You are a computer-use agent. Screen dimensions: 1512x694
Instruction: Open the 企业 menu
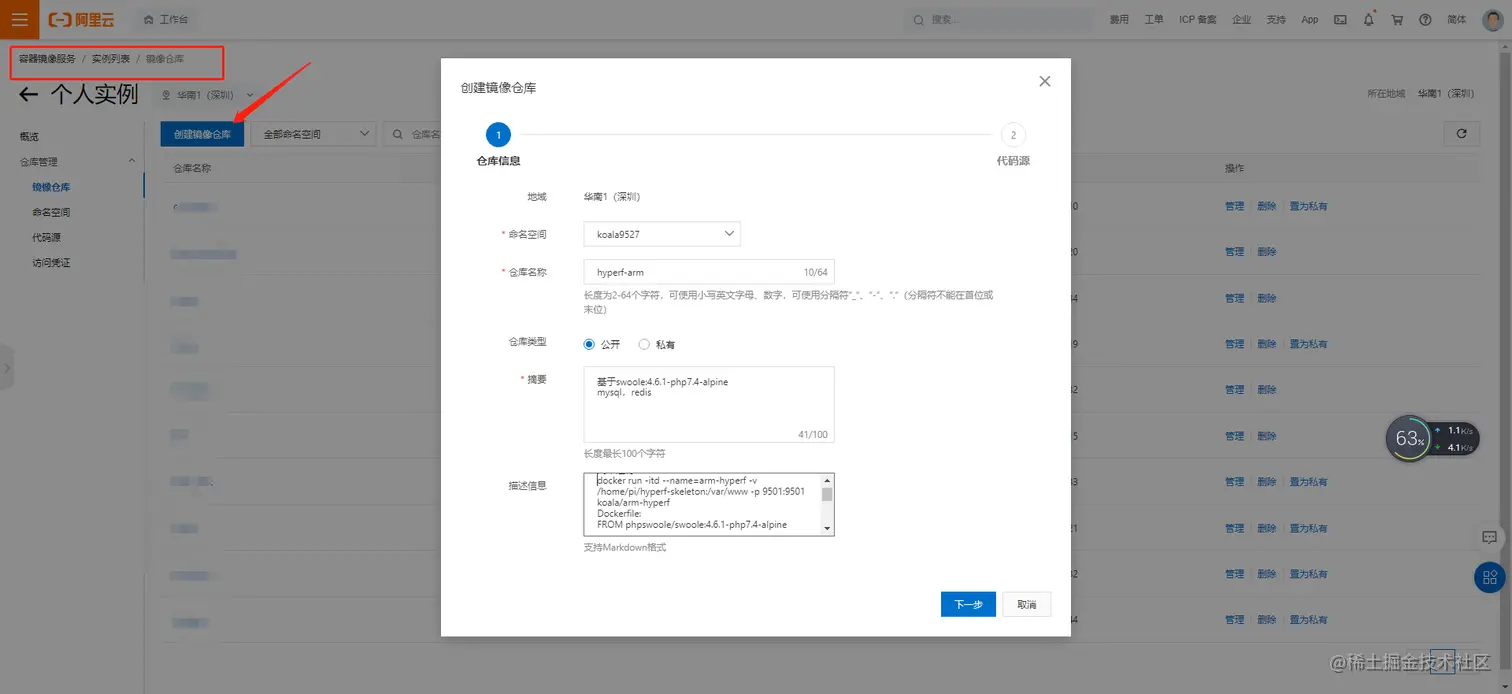(x=1242, y=19)
